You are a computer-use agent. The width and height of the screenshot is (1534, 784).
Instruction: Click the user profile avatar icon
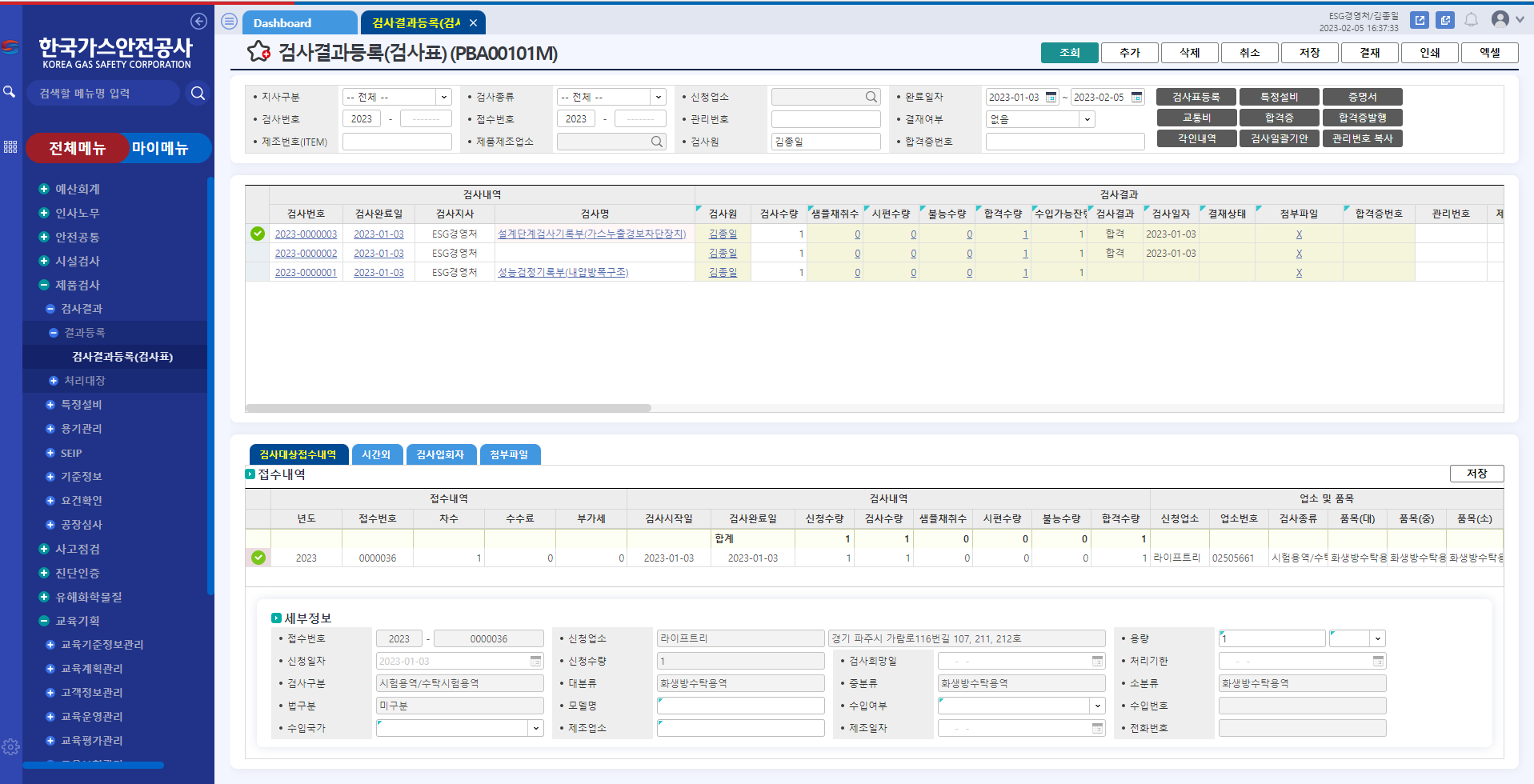1500,19
